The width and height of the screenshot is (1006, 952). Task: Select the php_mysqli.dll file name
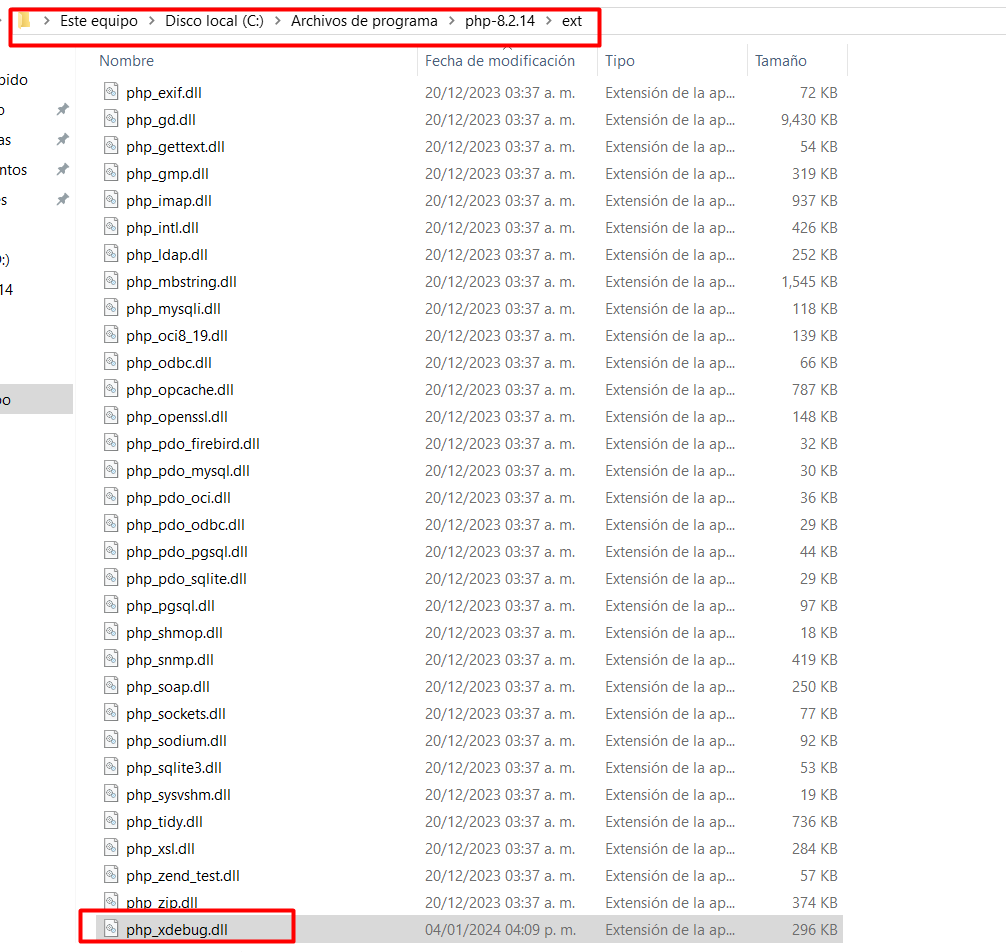click(x=174, y=308)
